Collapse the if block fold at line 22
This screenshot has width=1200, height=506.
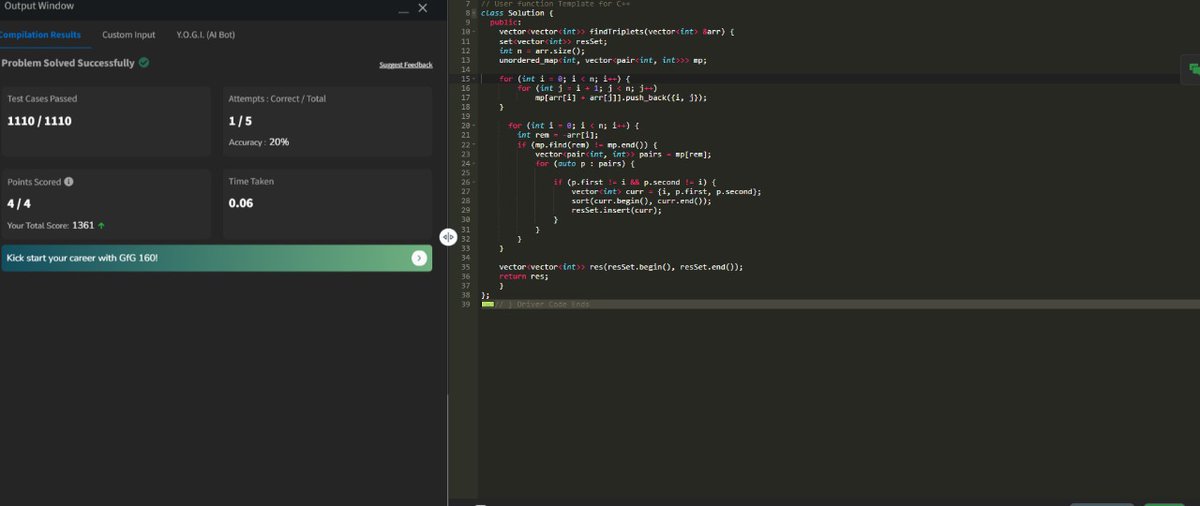point(474,145)
